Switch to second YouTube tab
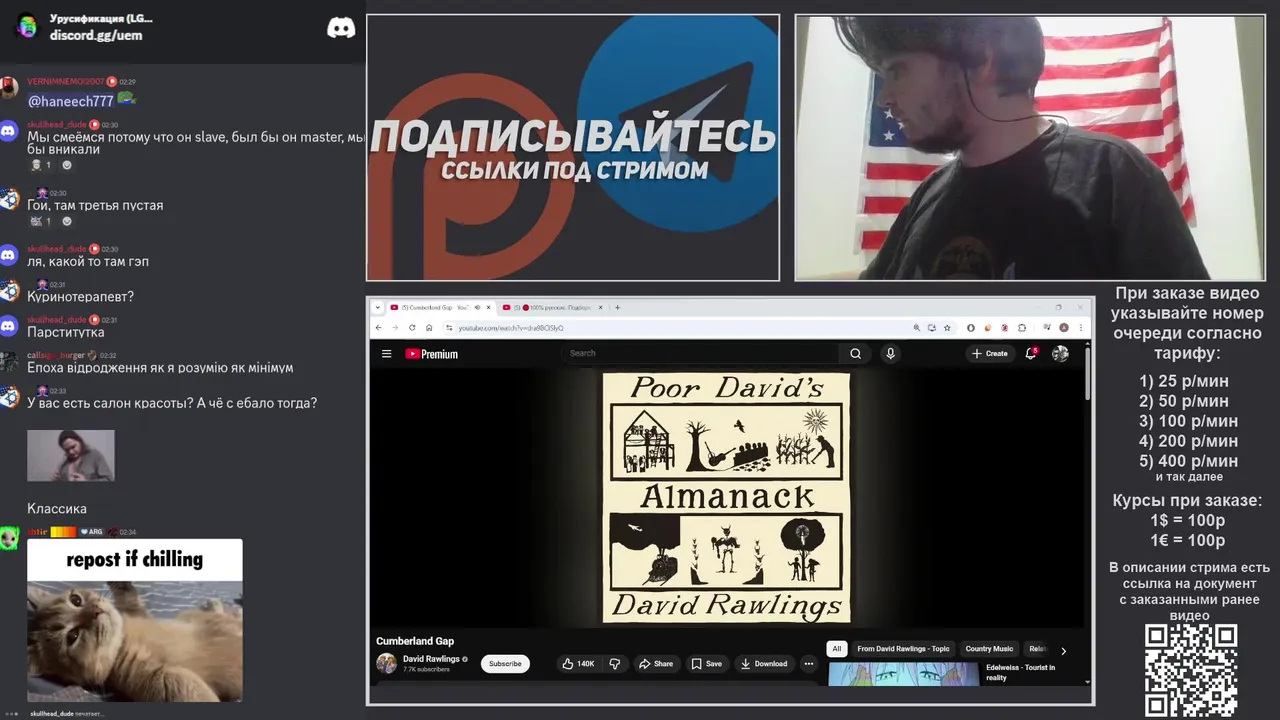Image resolution: width=1280 pixels, height=720 pixels. click(552, 308)
